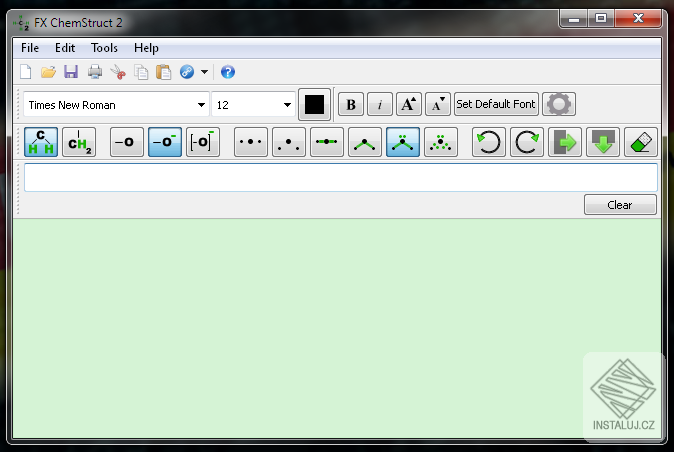674x452 pixels.
Task: Minimize the FX ChemStruct window
Action: 573,18
